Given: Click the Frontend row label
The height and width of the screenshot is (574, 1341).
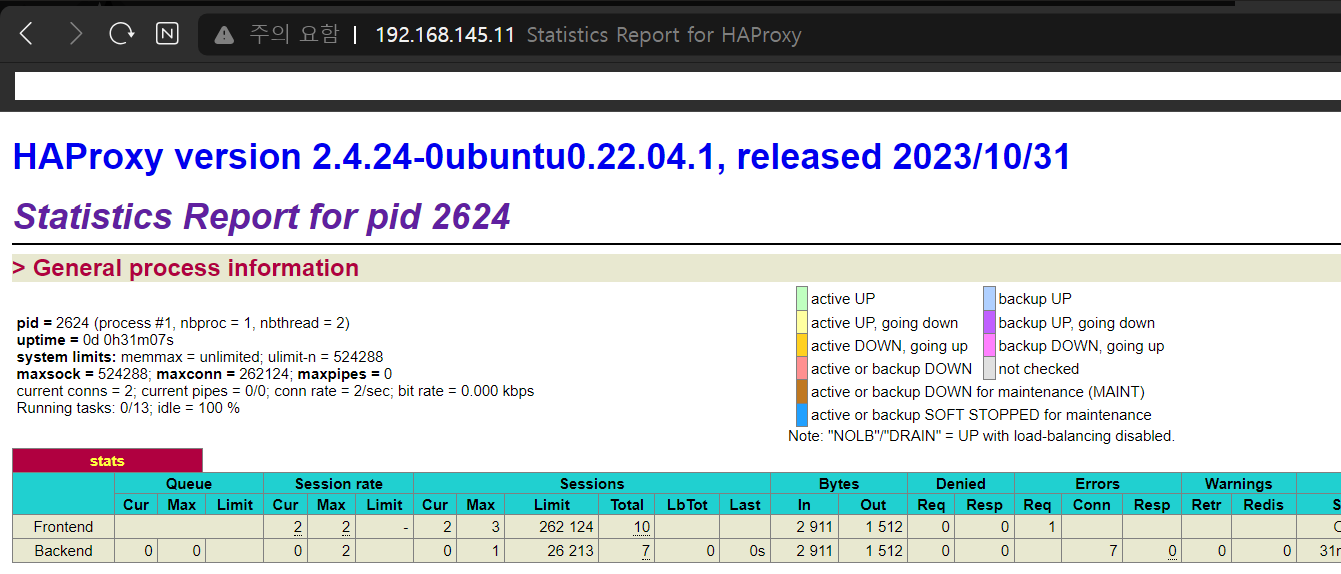Looking at the screenshot, I should pos(63,527).
